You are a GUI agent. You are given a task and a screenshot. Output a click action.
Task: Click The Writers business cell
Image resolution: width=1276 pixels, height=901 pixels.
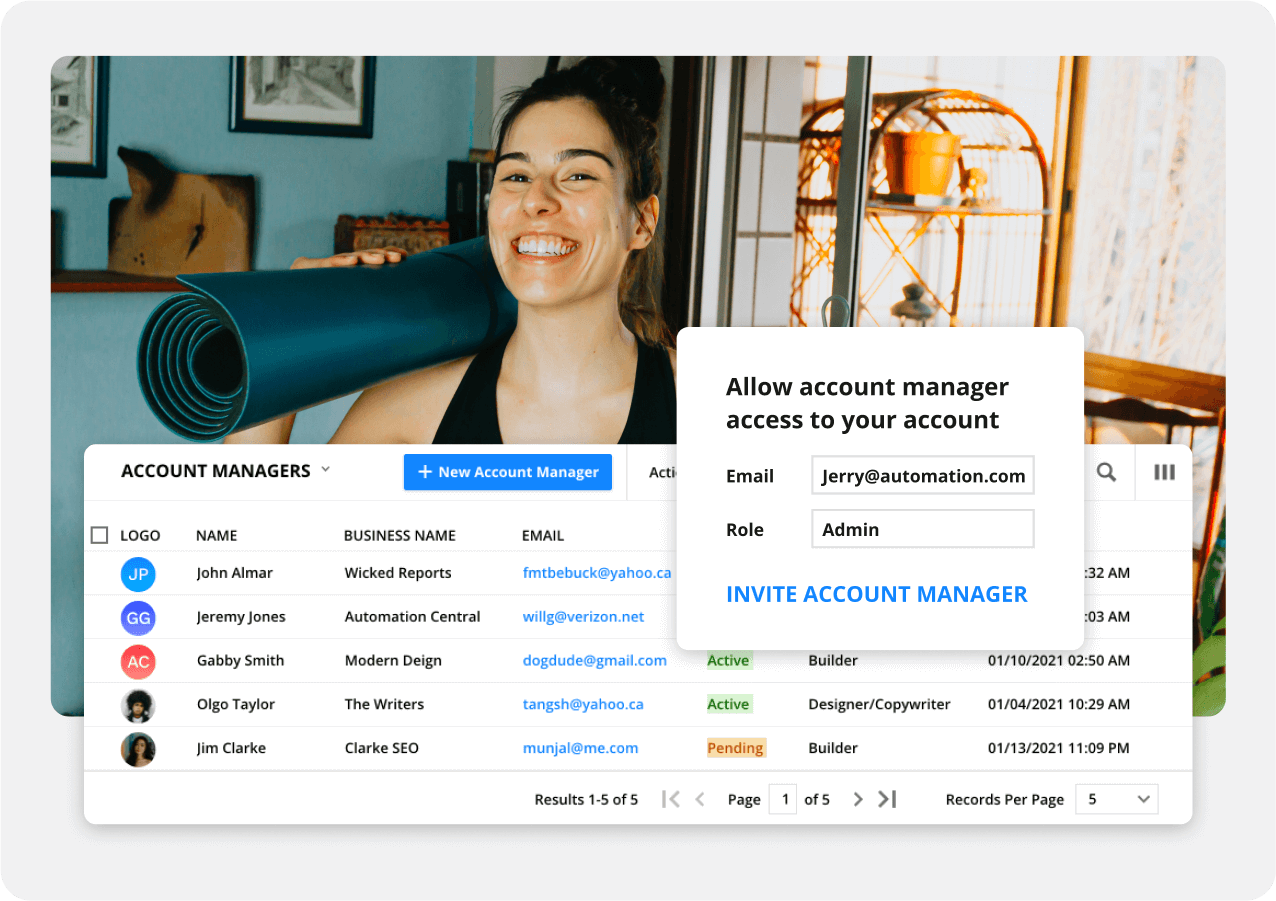[x=385, y=705]
